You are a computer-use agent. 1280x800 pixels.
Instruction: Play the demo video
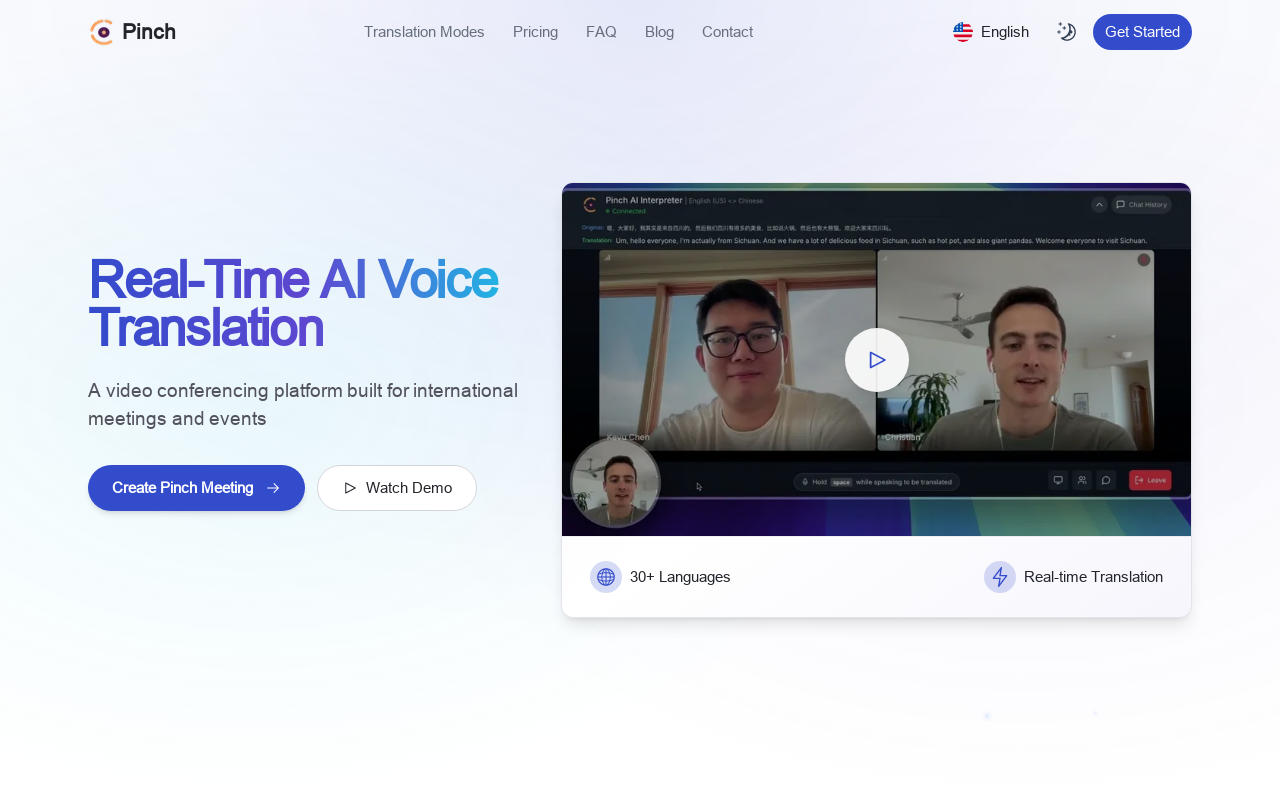point(877,360)
